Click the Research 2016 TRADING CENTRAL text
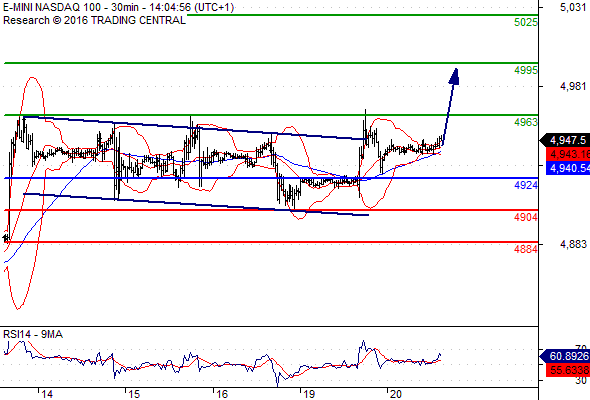Image resolution: width=590 pixels, height=400 pixels. coord(94,20)
